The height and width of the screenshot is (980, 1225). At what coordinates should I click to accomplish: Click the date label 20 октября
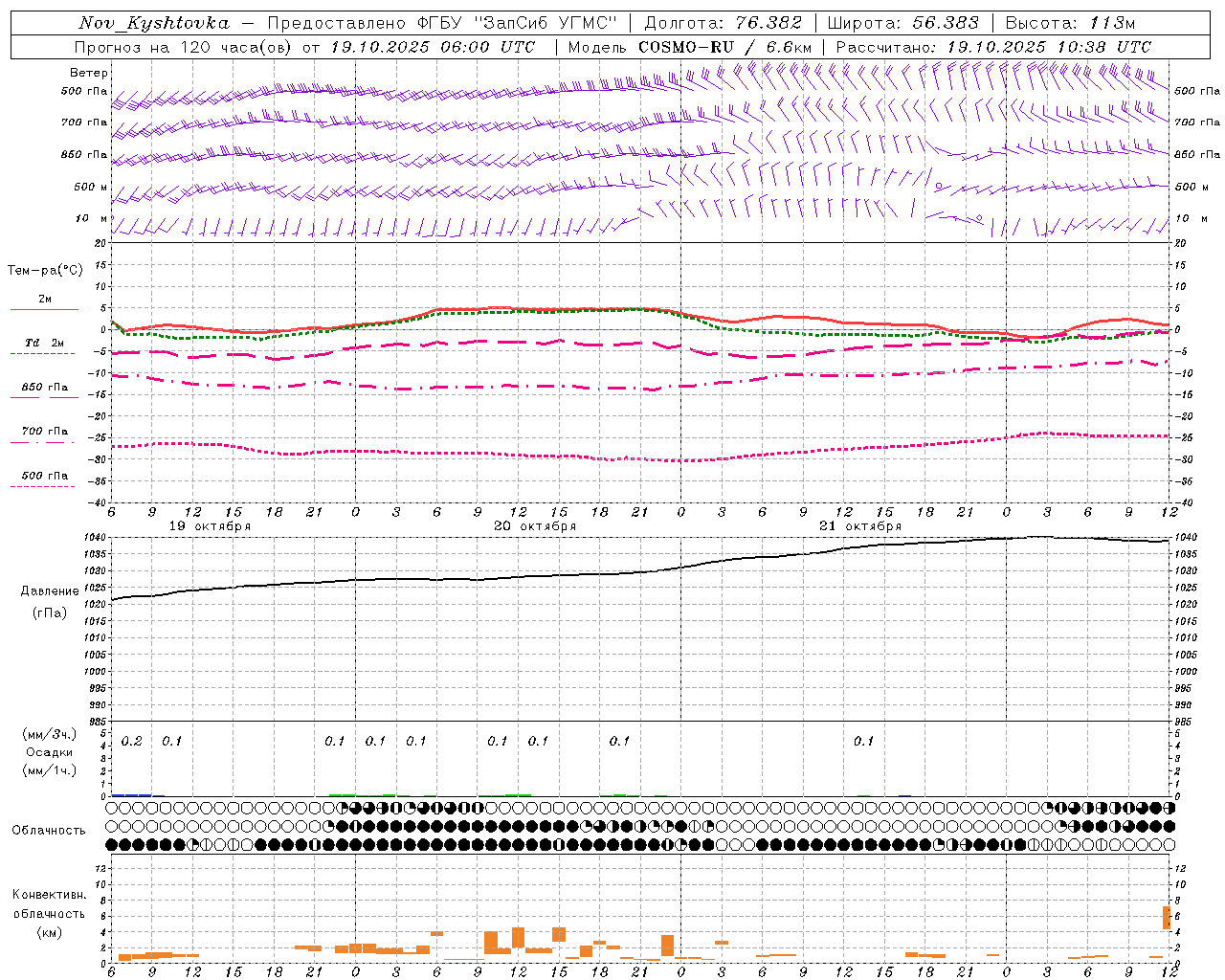[x=535, y=526]
